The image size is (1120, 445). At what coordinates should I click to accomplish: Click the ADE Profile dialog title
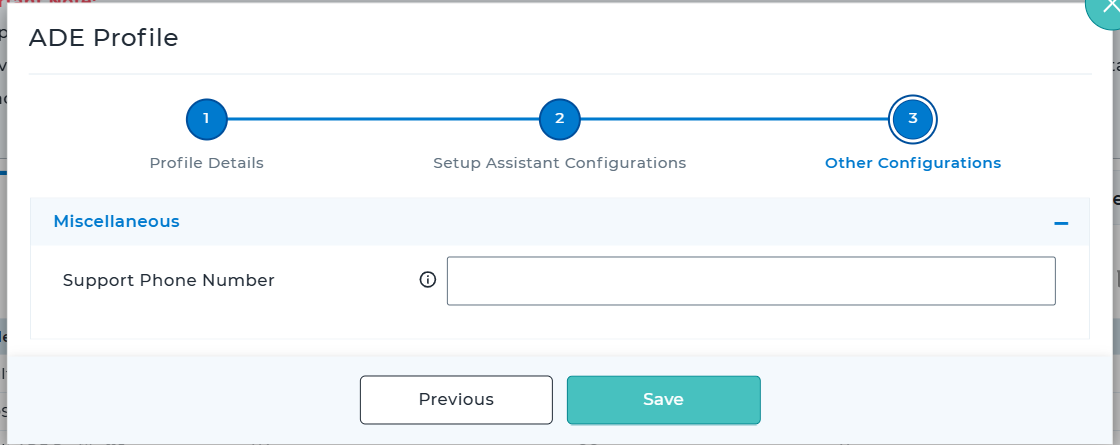(x=103, y=38)
